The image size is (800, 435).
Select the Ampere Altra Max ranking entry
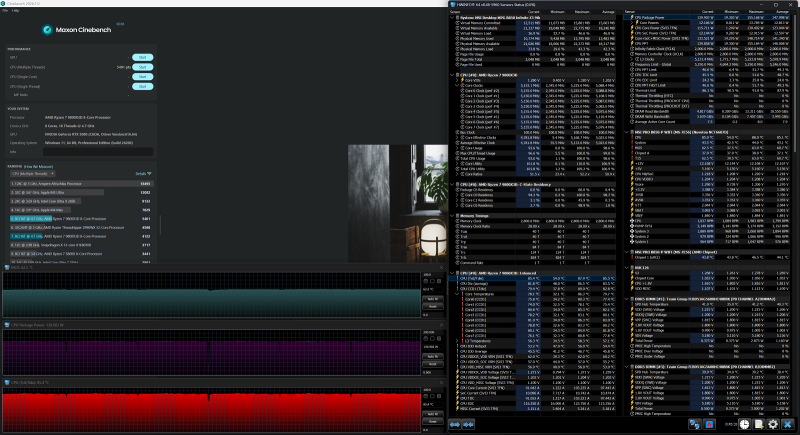point(81,184)
